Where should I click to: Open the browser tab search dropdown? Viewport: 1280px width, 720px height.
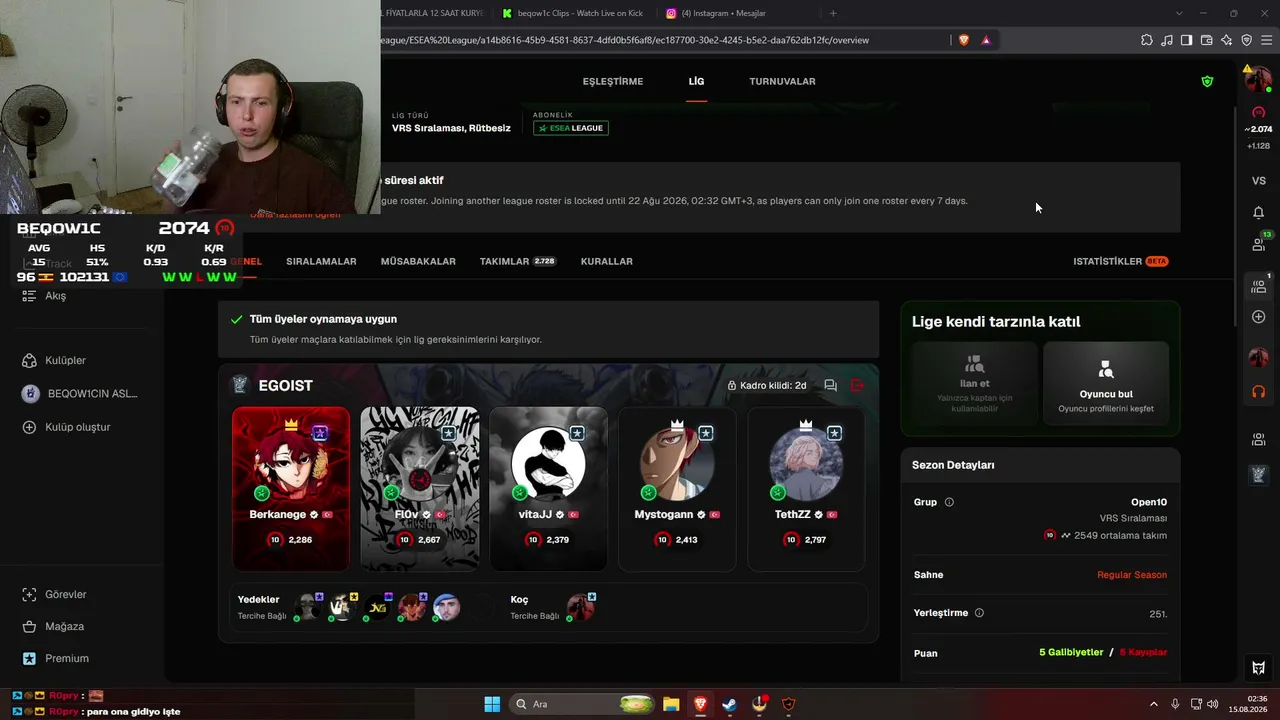[1179, 13]
